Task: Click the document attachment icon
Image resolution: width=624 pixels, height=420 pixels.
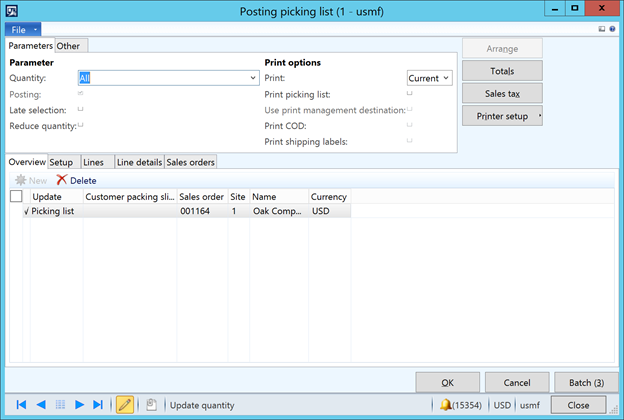Action: tap(151, 405)
